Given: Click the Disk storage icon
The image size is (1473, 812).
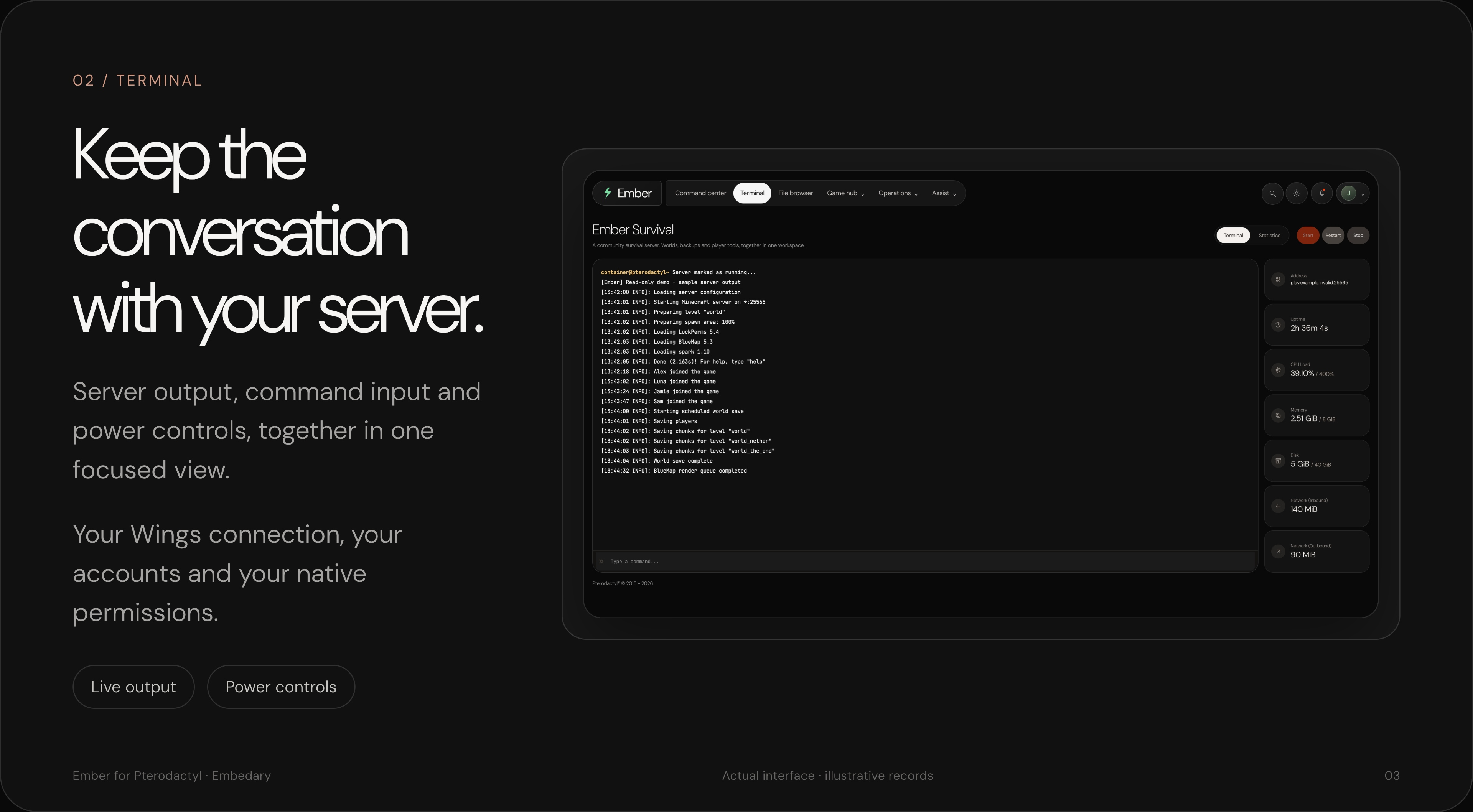Looking at the screenshot, I should [1278, 461].
